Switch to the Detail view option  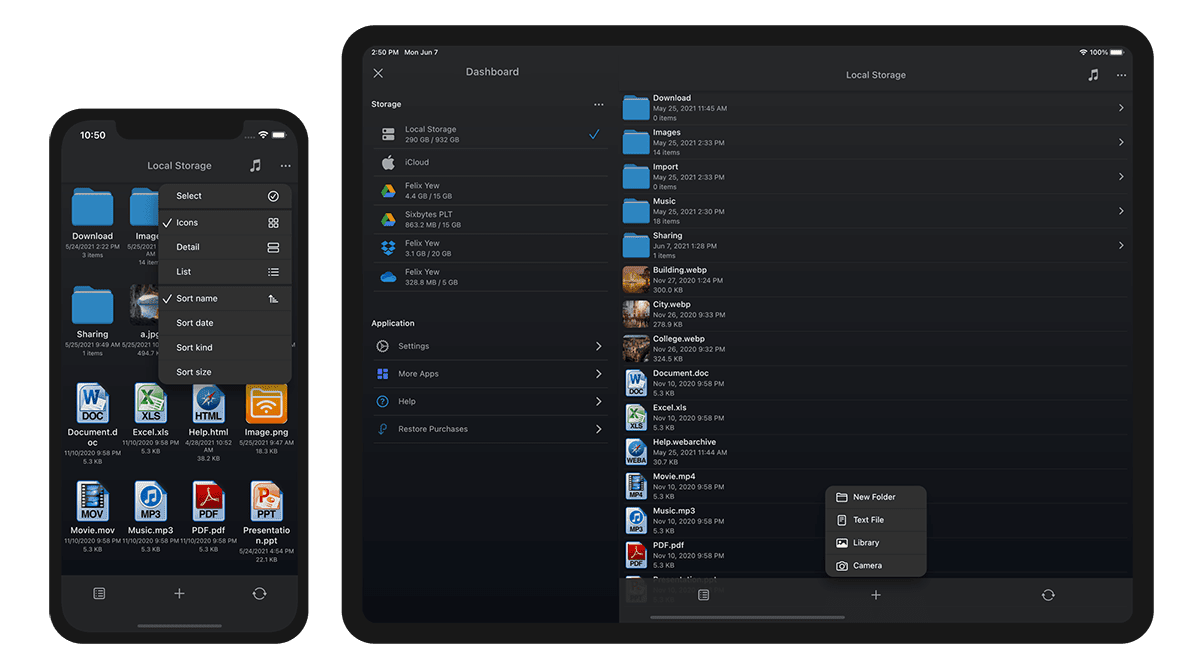point(225,247)
